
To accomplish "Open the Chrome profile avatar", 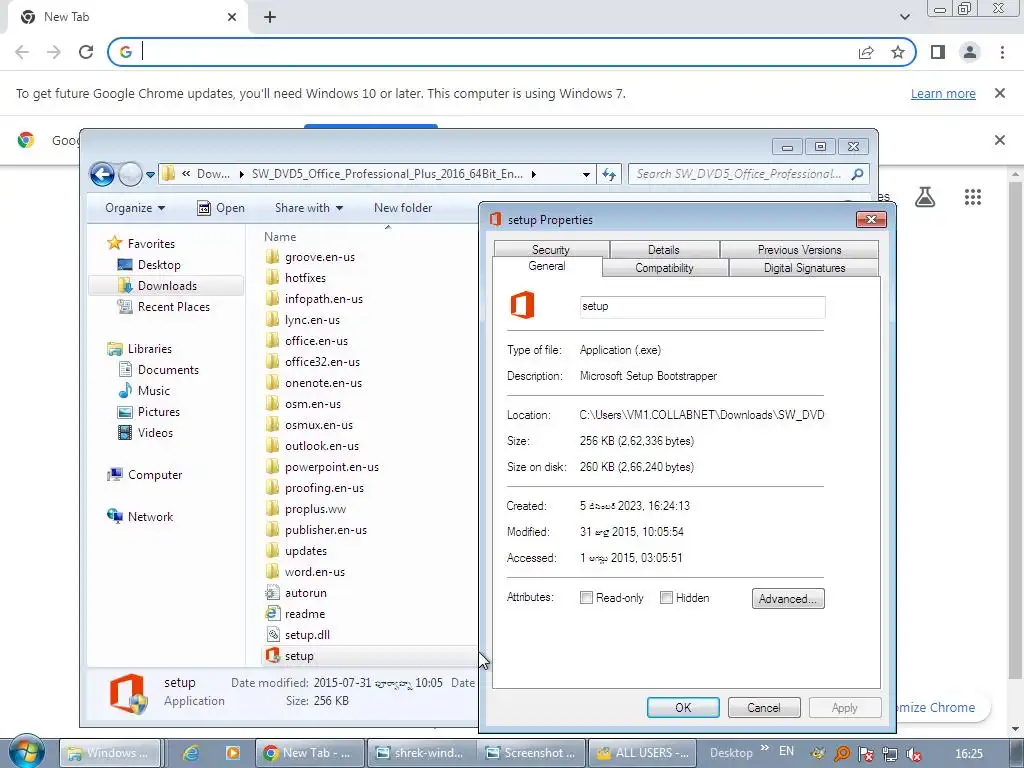I will pos(970,52).
